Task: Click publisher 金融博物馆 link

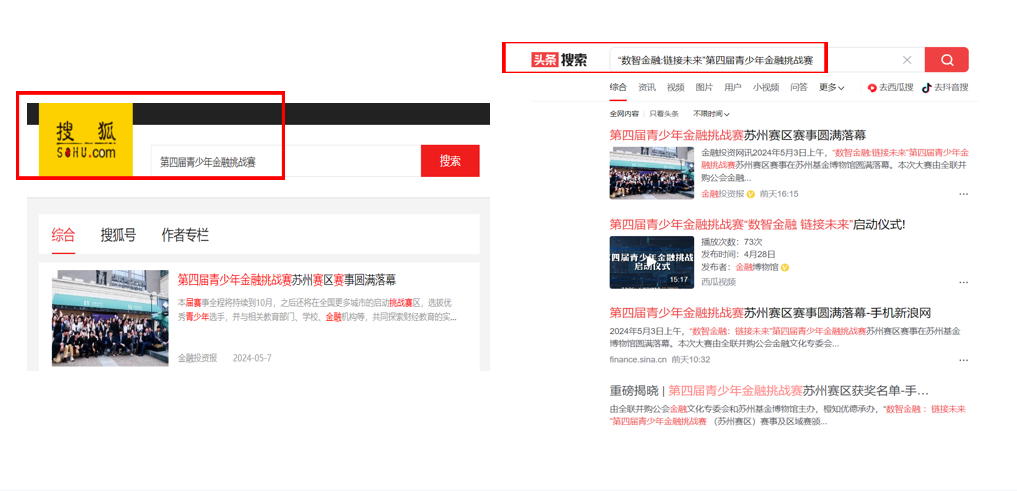Action: tap(757, 267)
